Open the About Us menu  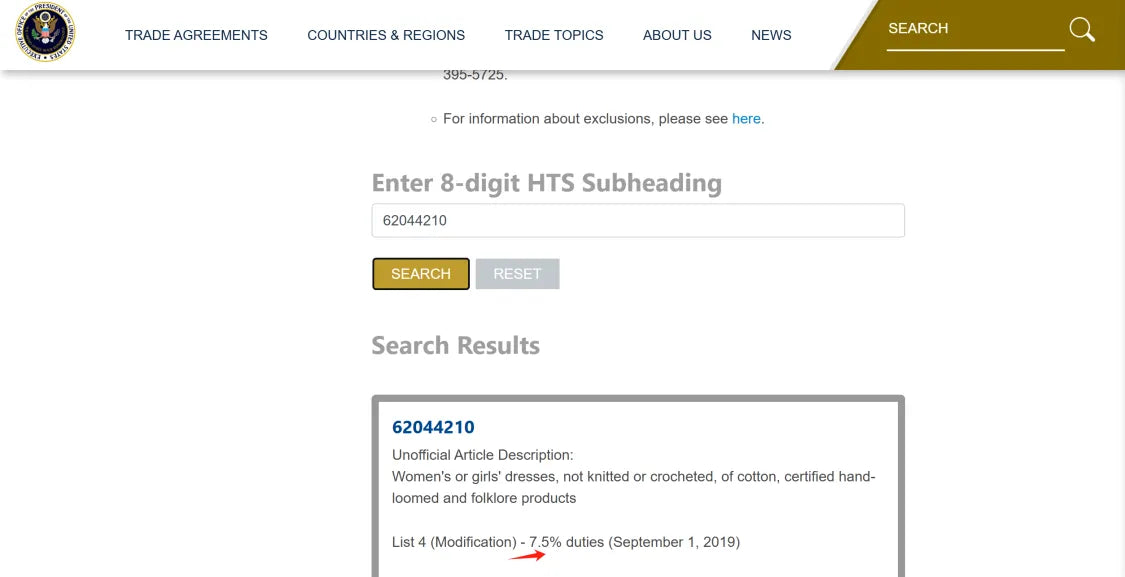[677, 35]
